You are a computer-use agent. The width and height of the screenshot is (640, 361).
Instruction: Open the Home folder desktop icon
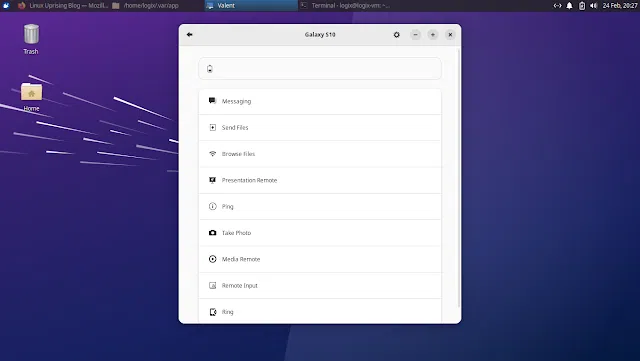[x=31, y=97]
